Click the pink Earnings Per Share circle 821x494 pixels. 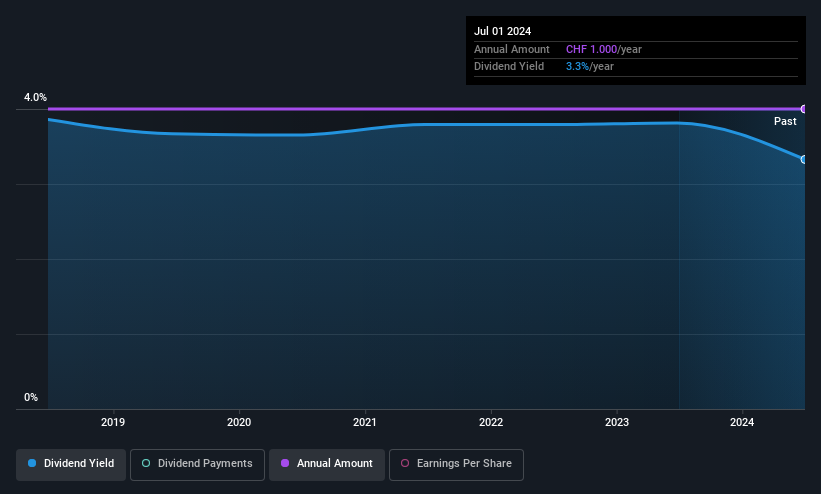coord(405,464)
